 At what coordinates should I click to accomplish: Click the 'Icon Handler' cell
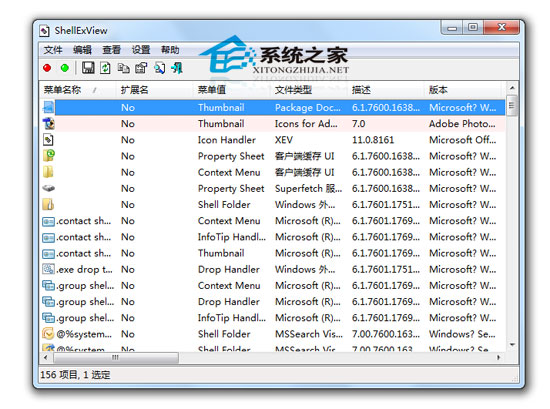pyautogui.click(x=227, y=140)
